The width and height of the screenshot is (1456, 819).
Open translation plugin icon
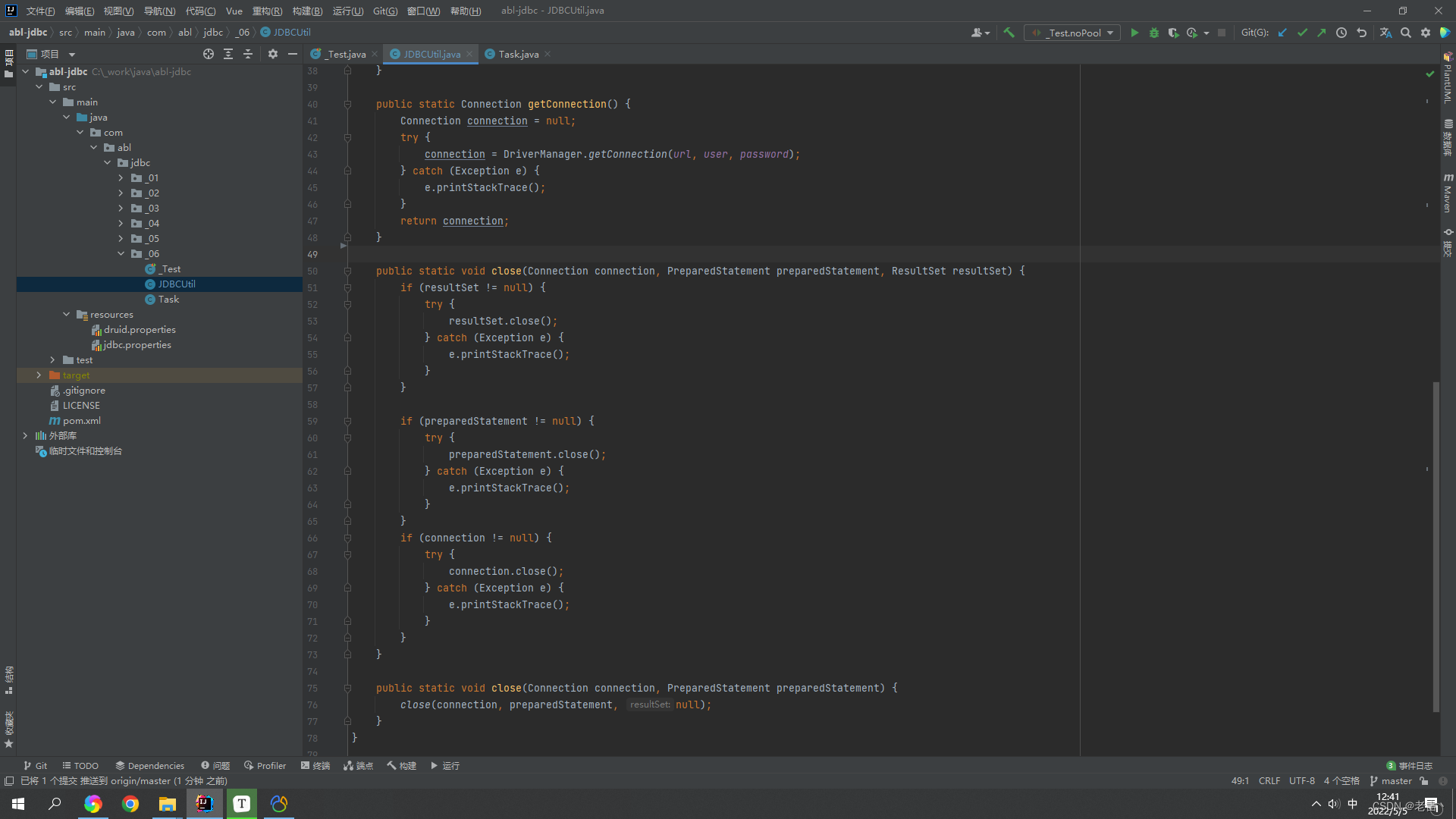click(x=1385, y=33)
